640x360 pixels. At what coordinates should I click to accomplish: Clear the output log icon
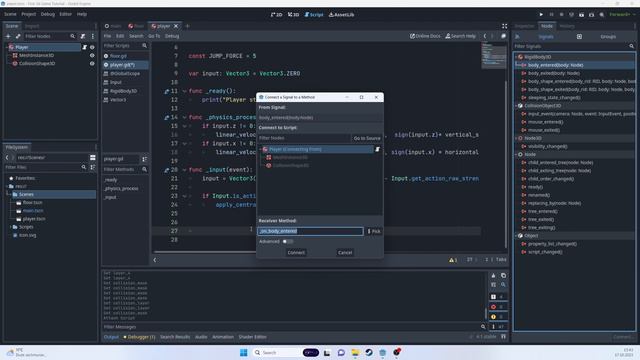[493, 276]
